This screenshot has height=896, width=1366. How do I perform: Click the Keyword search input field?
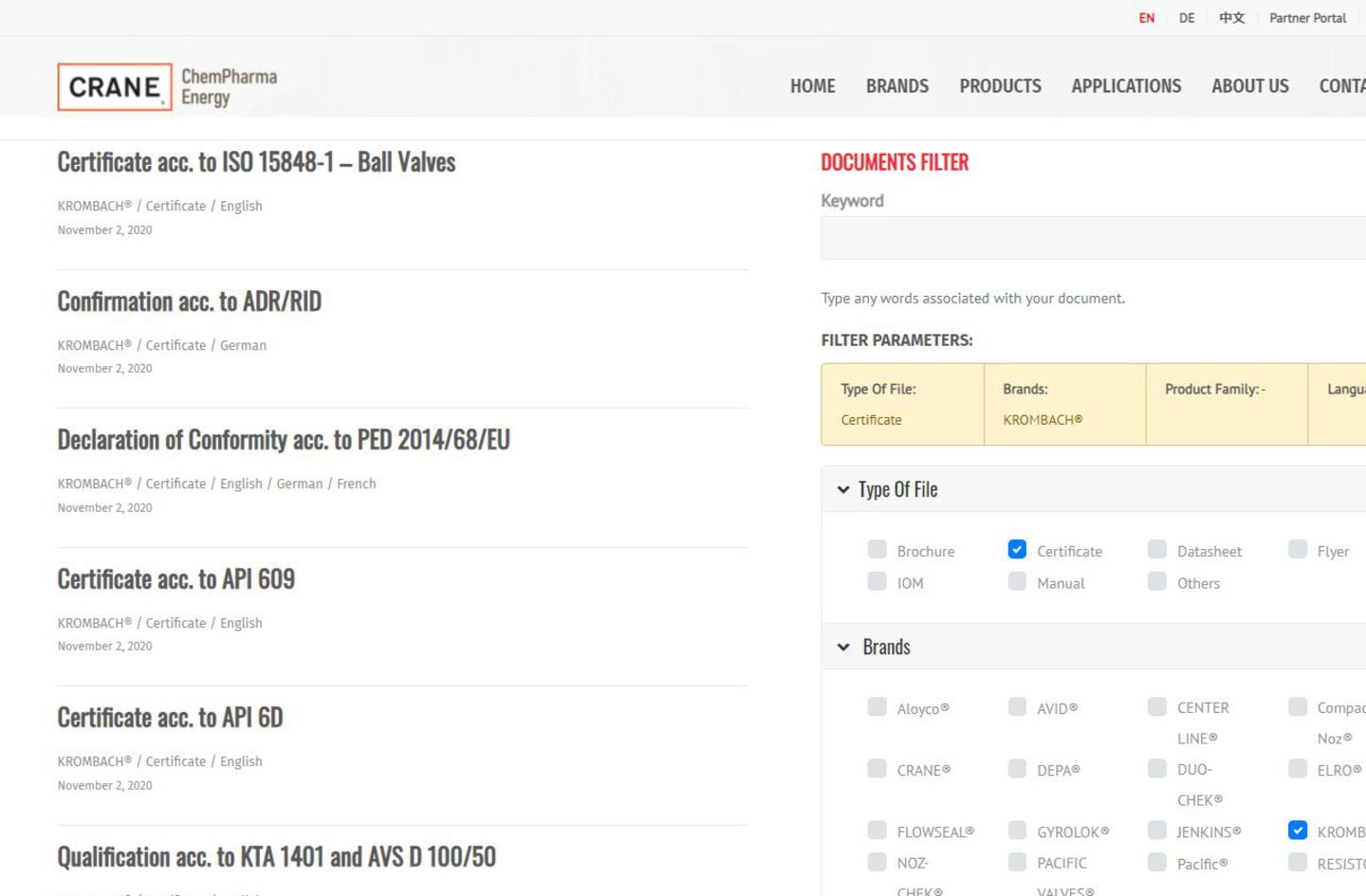(1091, 238)
